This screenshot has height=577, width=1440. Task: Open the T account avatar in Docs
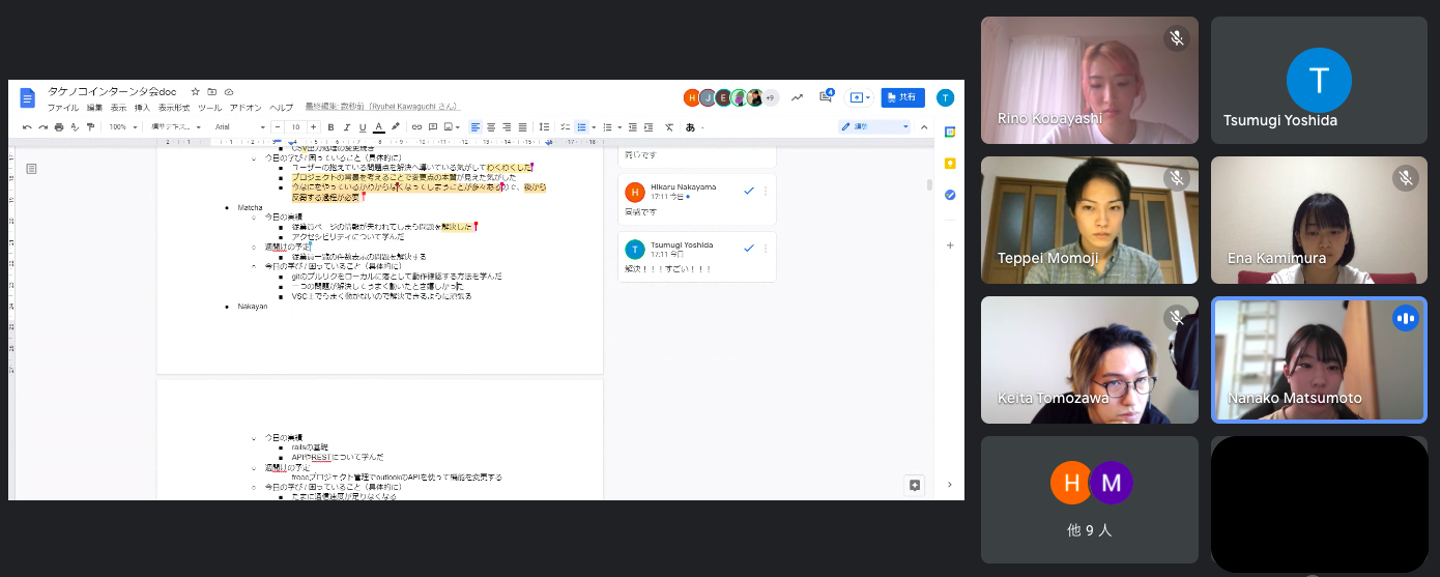(x=945, y=97)
